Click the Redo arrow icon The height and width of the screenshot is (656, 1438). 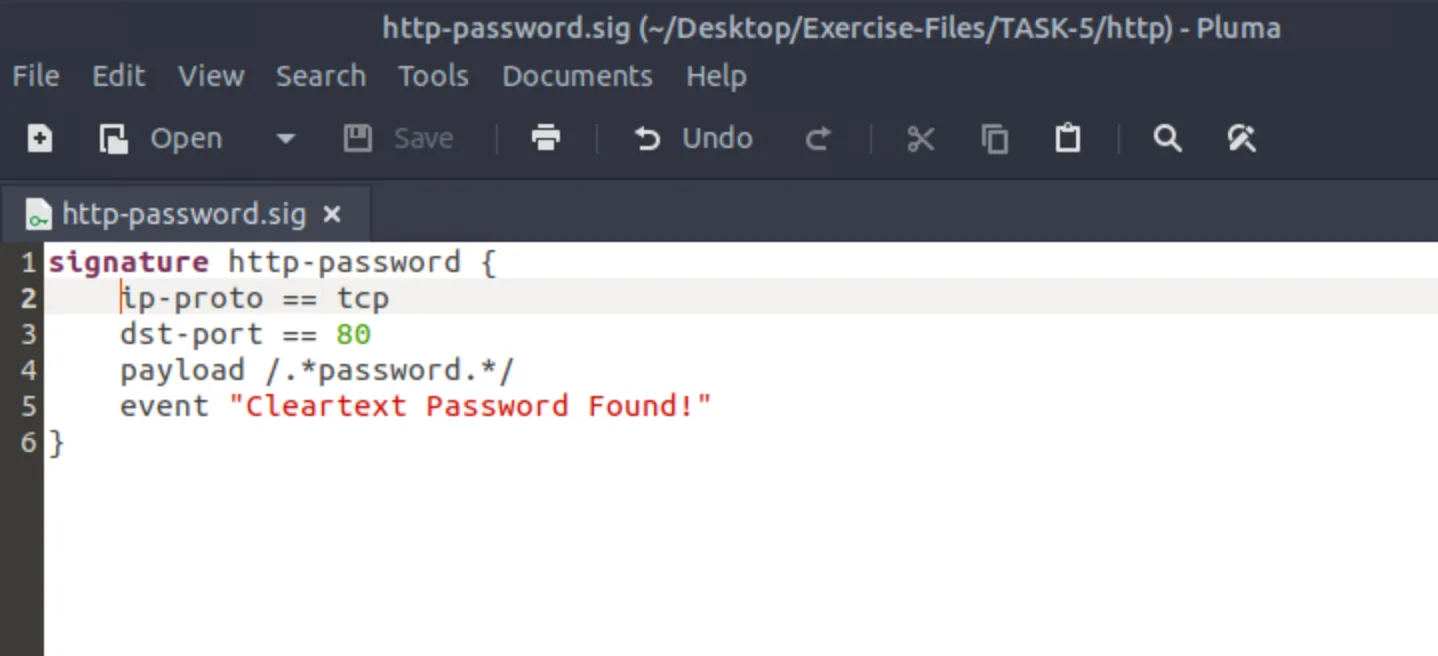click(x=818, y=138)
